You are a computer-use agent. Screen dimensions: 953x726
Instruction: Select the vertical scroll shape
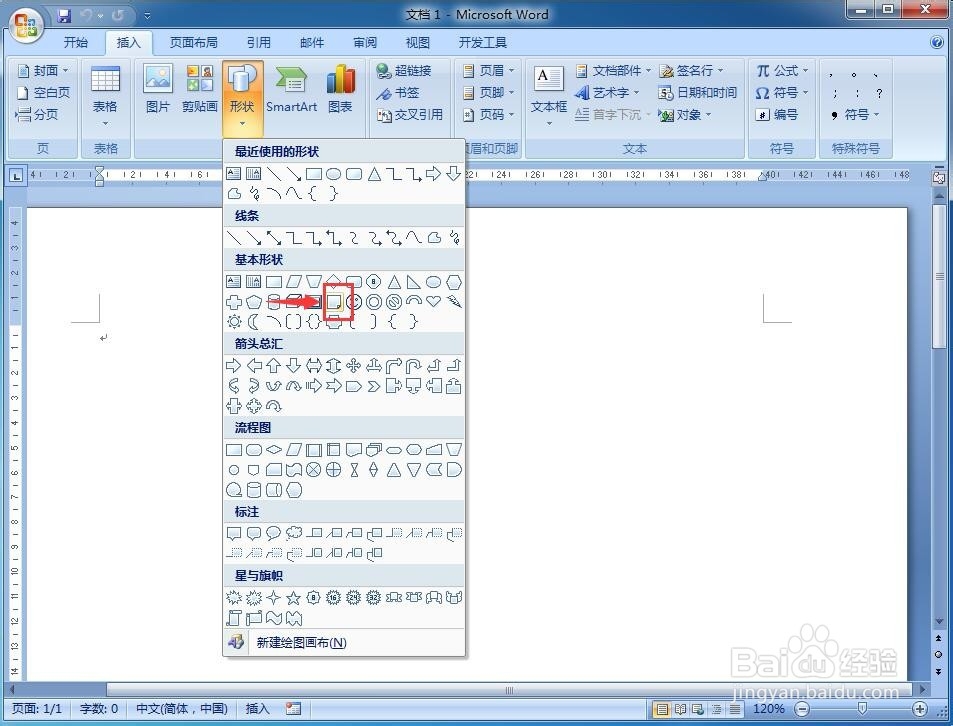[x=234, y=618]
